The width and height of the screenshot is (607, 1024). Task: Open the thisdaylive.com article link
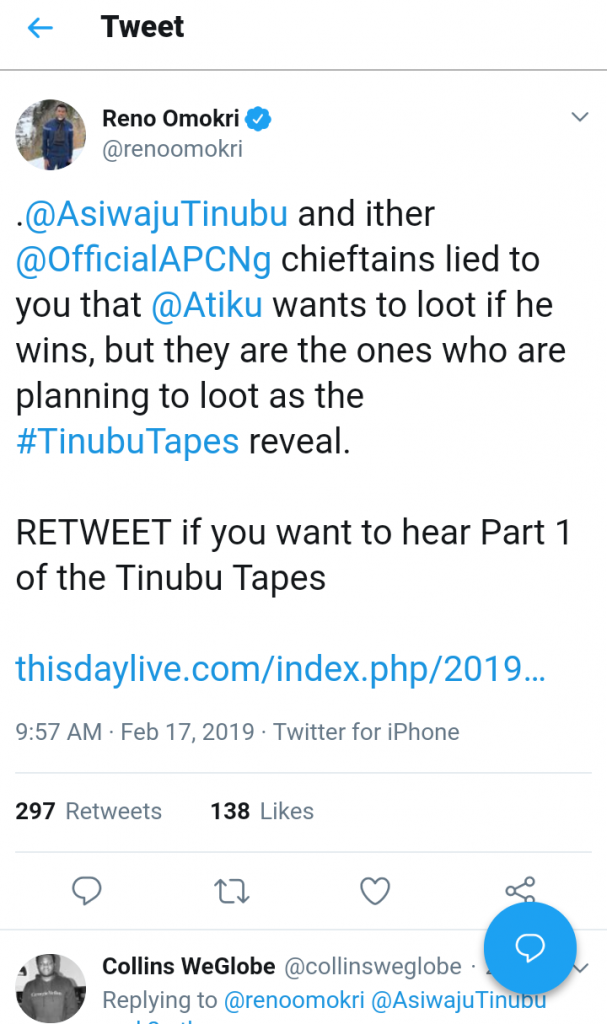point(280,669)
